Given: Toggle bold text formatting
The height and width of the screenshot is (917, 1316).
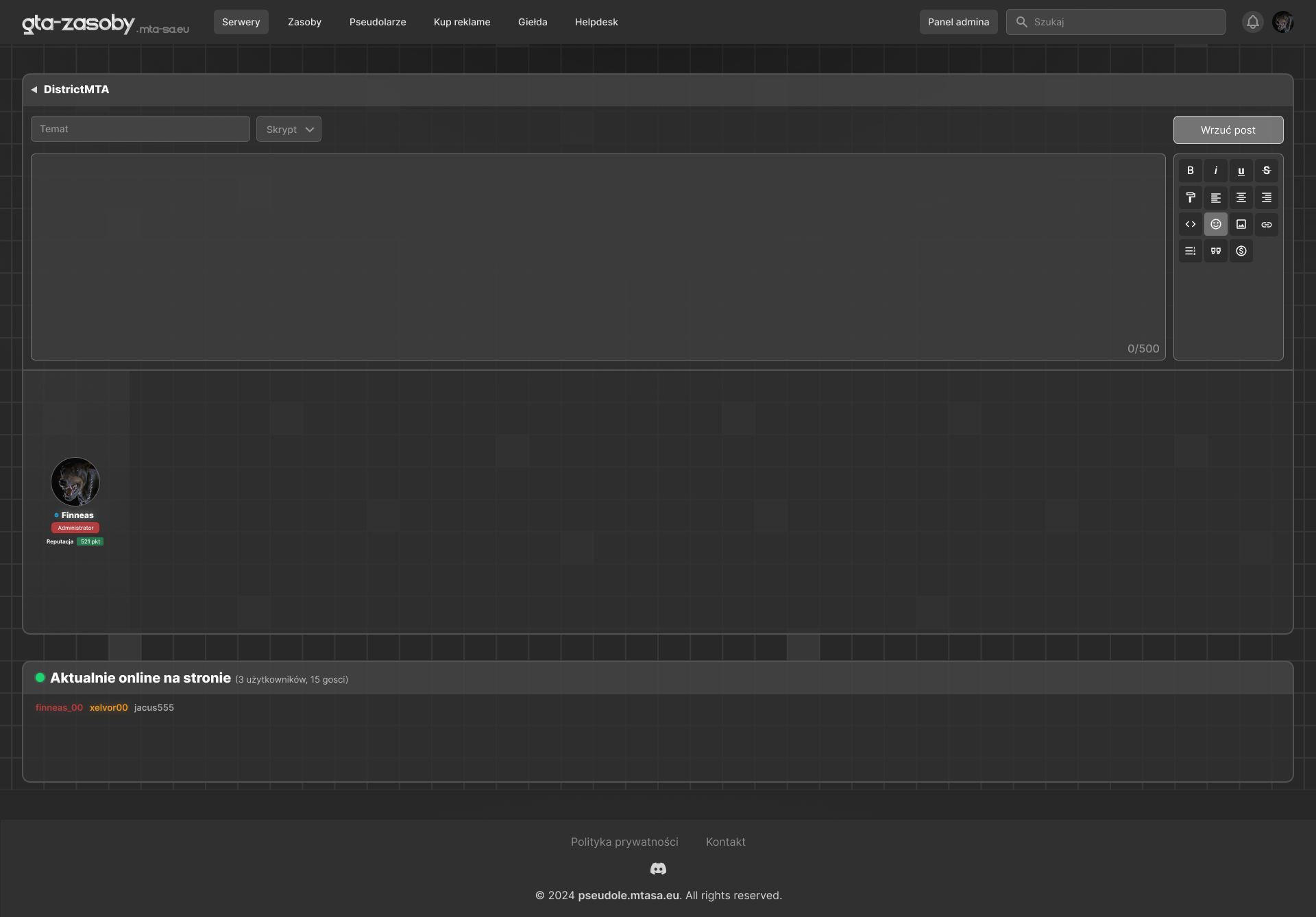Looking at the screenshot, I should pos(1191,171).
